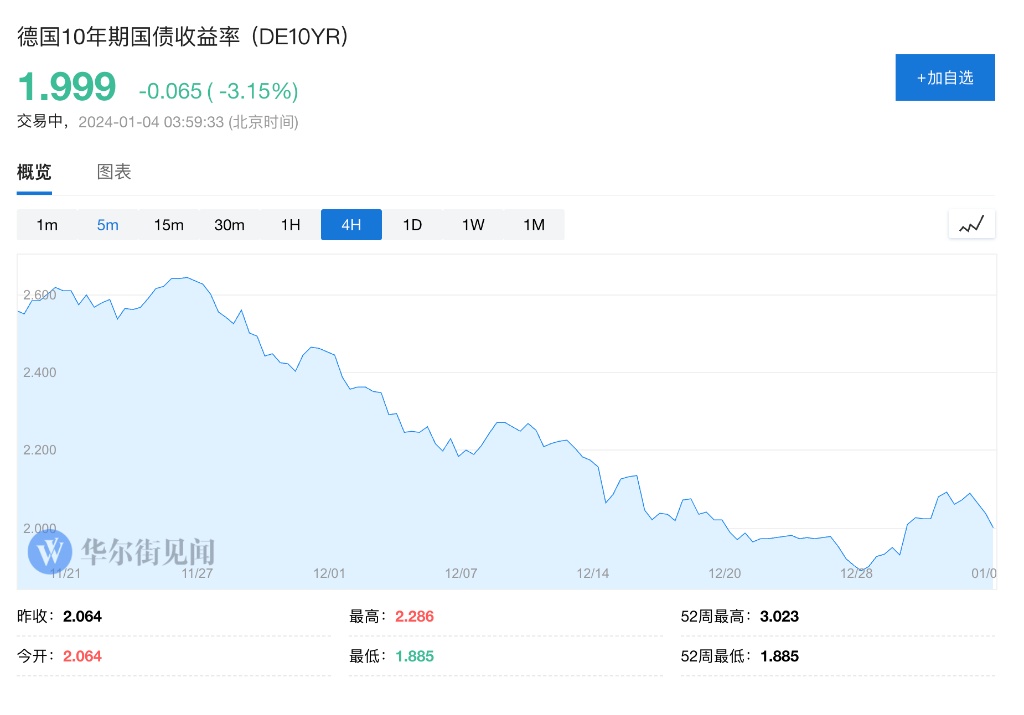This screenshot has width=1024, height=715.
Task: Switch to 1M monthly interval
Action: point(534,225)
